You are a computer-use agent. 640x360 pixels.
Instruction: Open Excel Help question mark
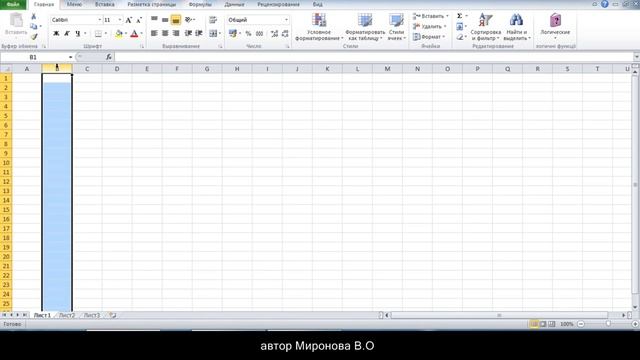coord(605,4)
